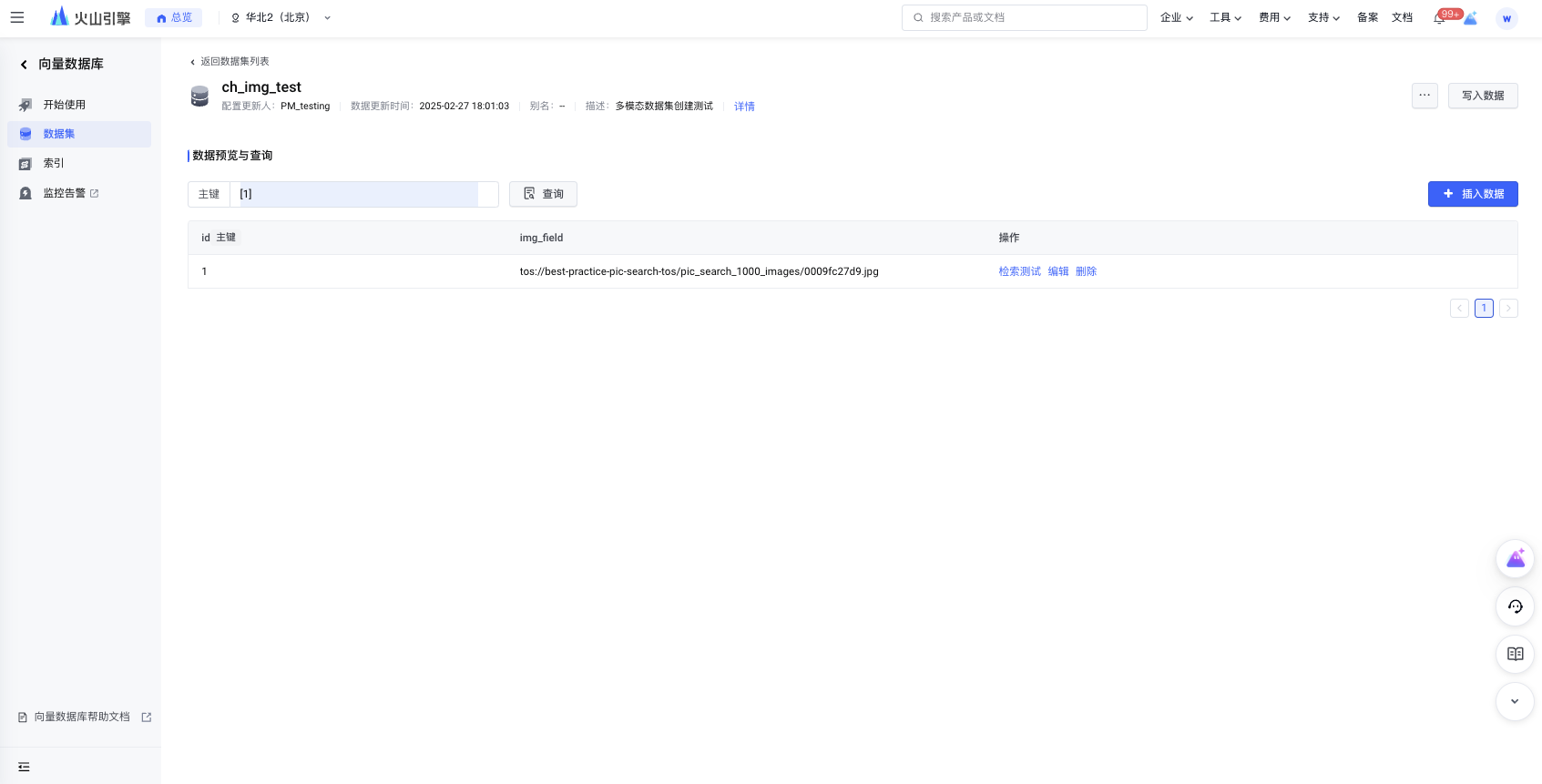
Task: Click the 插入数据 button
Action: click(1473, 194)
